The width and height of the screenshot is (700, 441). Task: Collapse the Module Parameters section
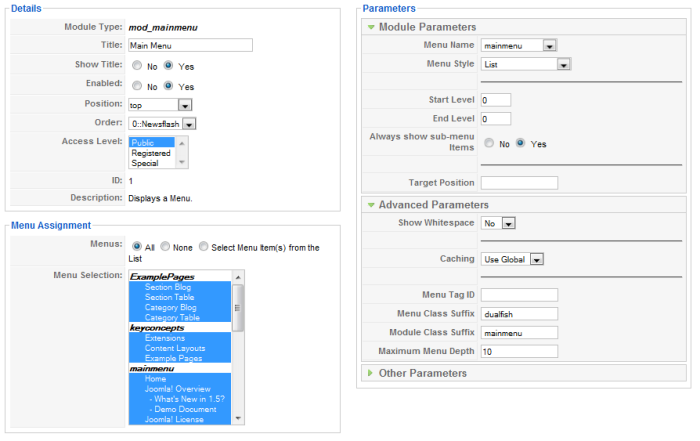pos(371,27)
